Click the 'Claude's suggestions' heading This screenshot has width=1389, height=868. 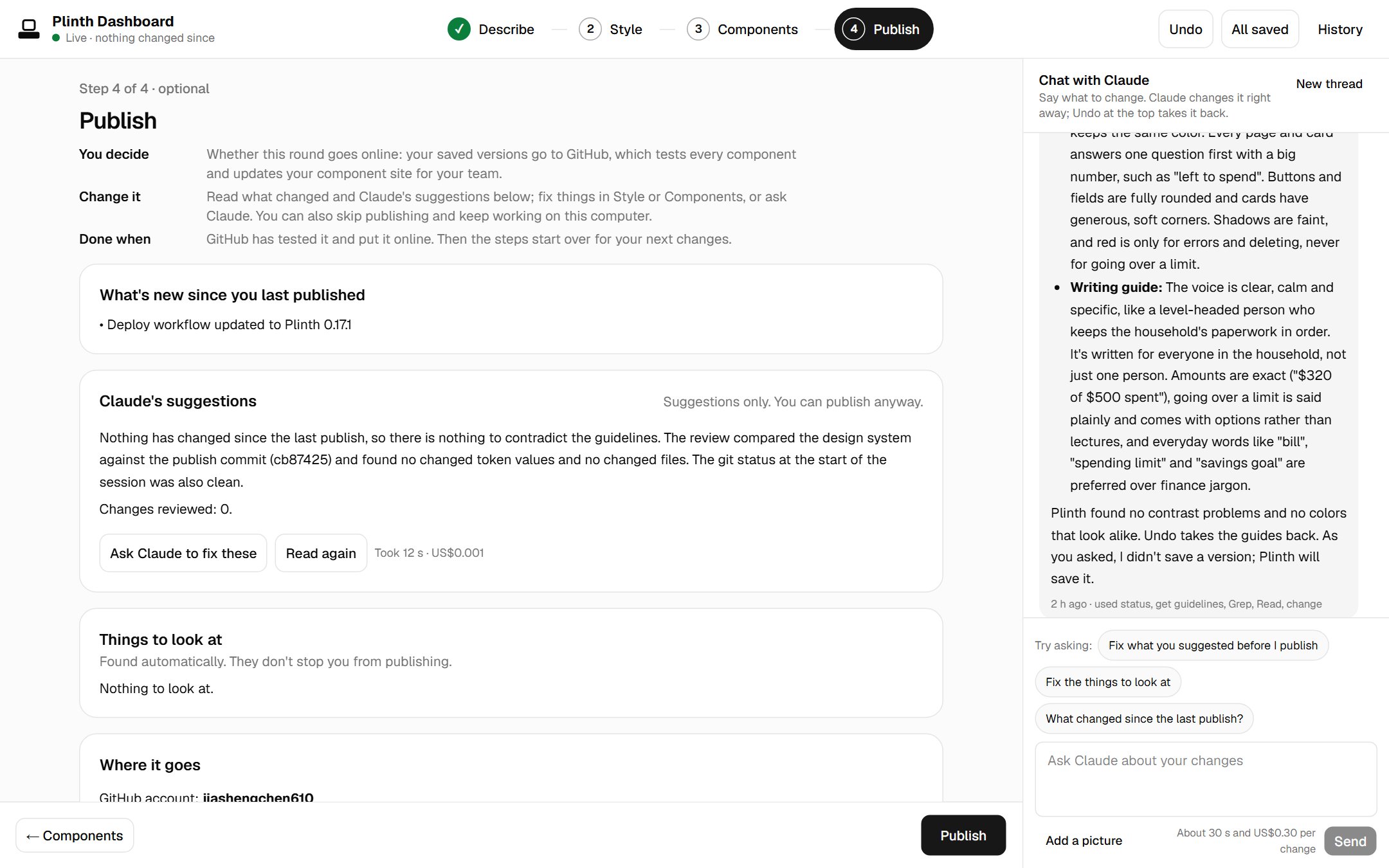(x=178, y=401)
